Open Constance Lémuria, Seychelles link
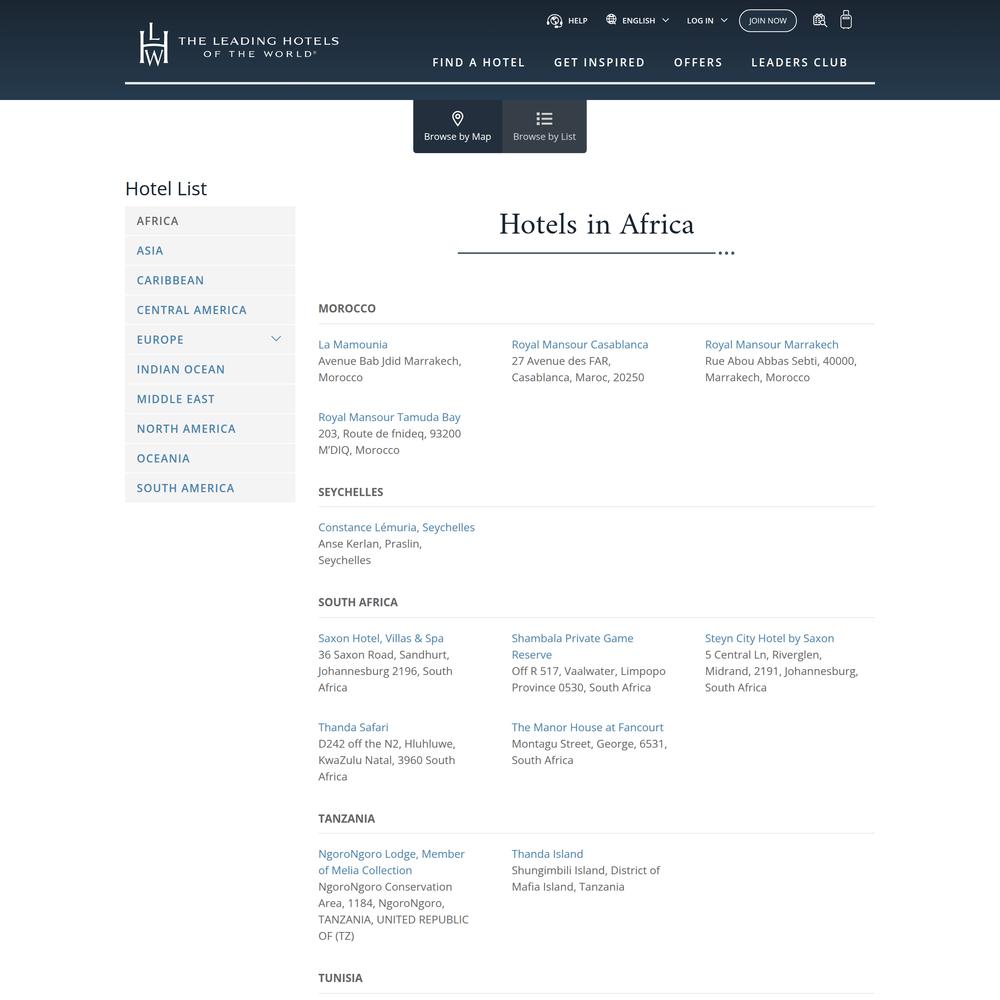The width and height of the screenshot is (1000, 1000). [396, 527]
